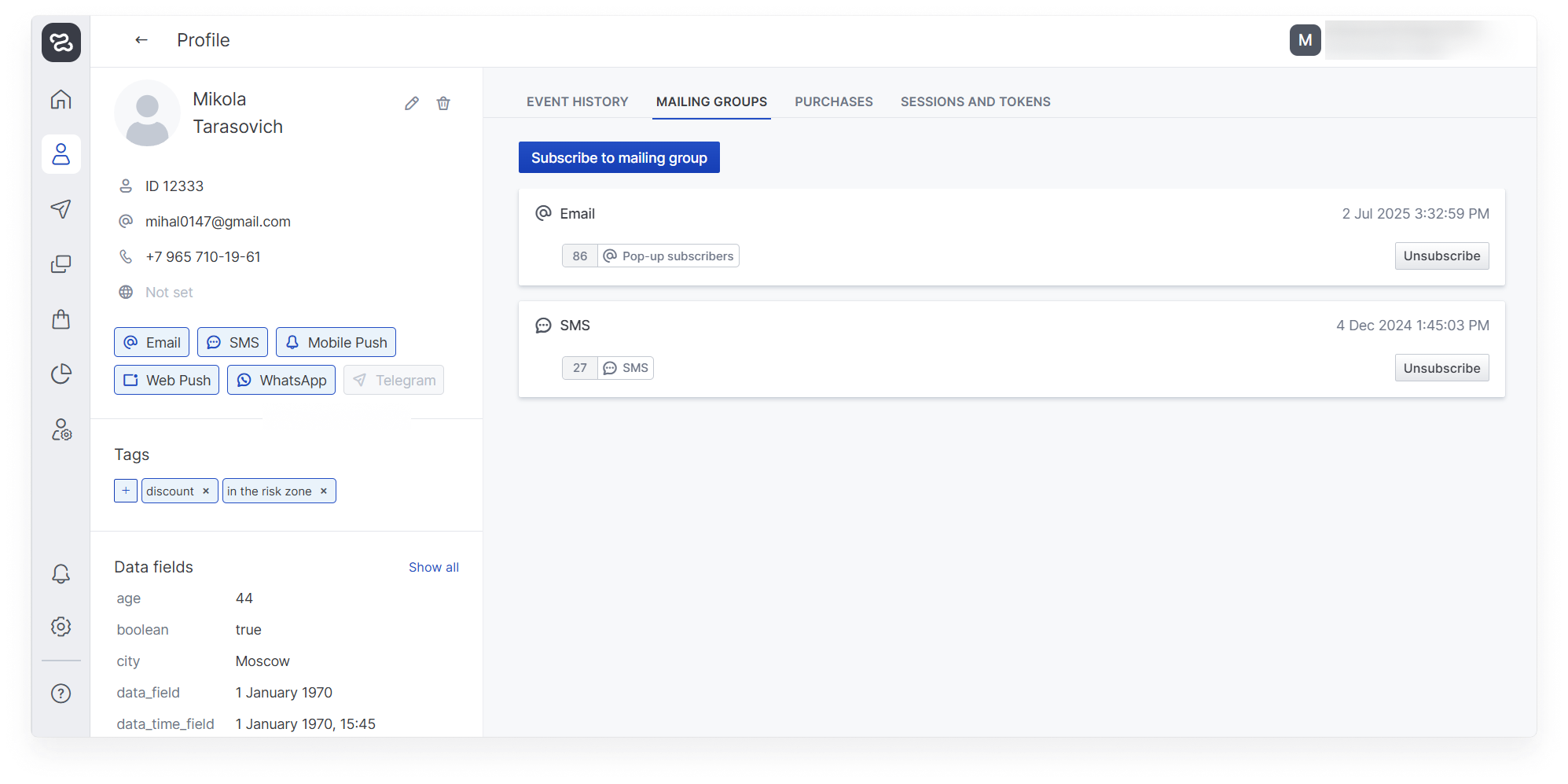Open the shopping bag sidebar icon
The height and width of the screenshot is (784, 1568).
click(x=61, y=319)
